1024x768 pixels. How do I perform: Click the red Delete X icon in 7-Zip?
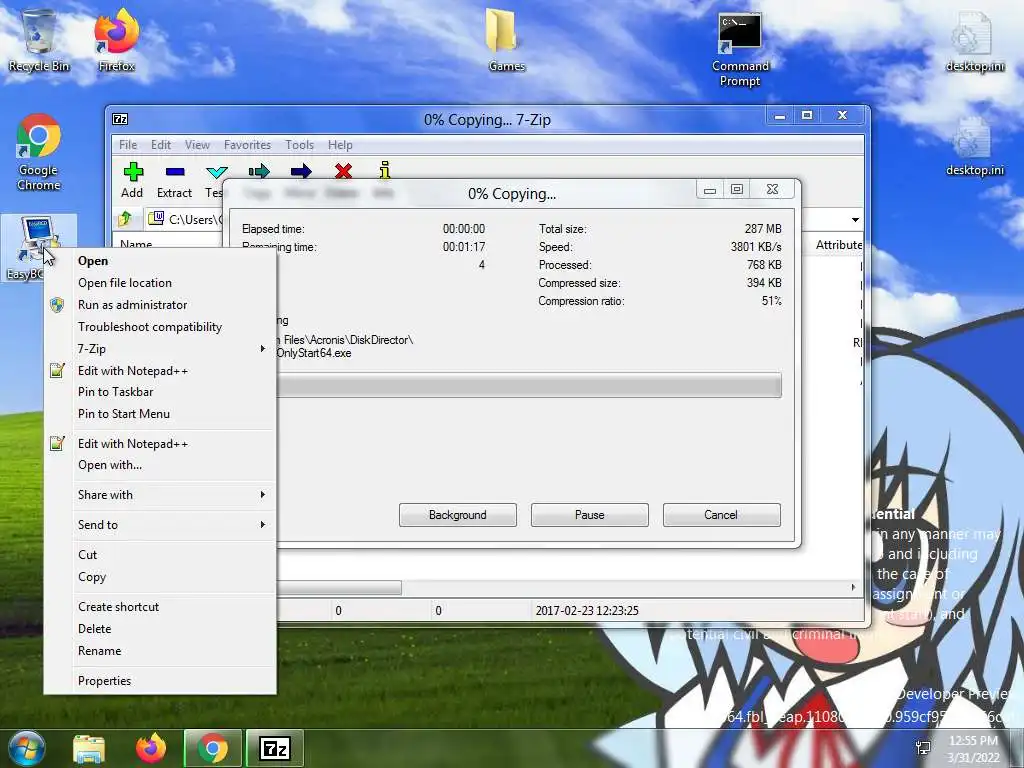point(343,172)
